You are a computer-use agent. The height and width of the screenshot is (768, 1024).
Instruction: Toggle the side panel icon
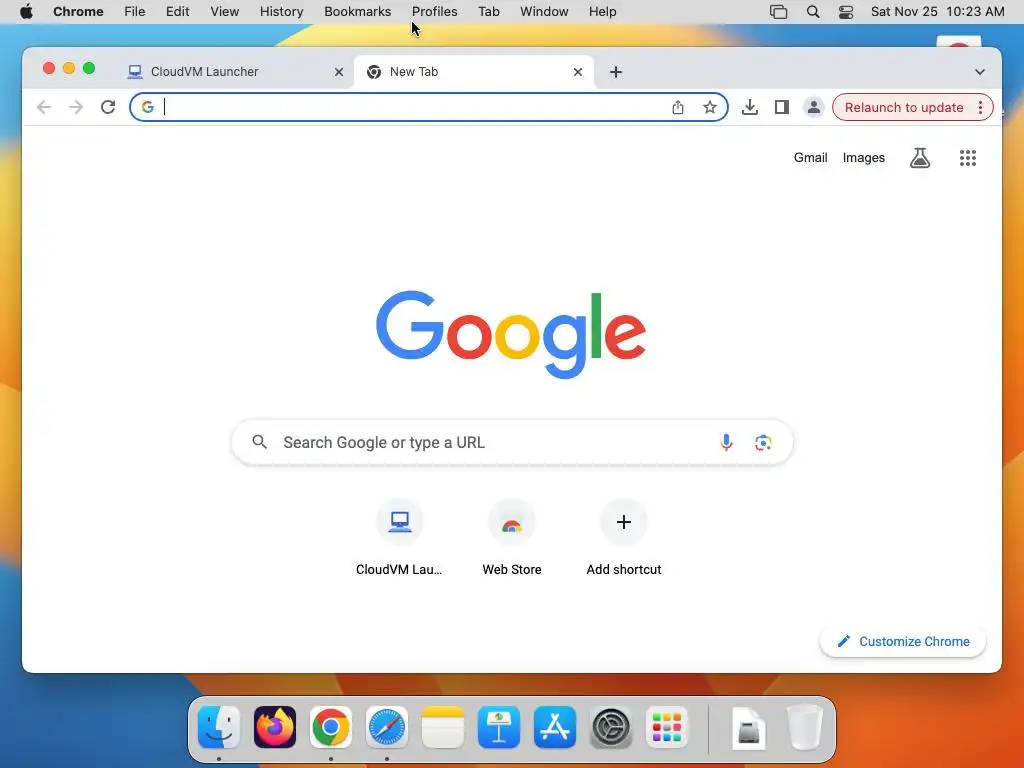click(x=782, y=107)
